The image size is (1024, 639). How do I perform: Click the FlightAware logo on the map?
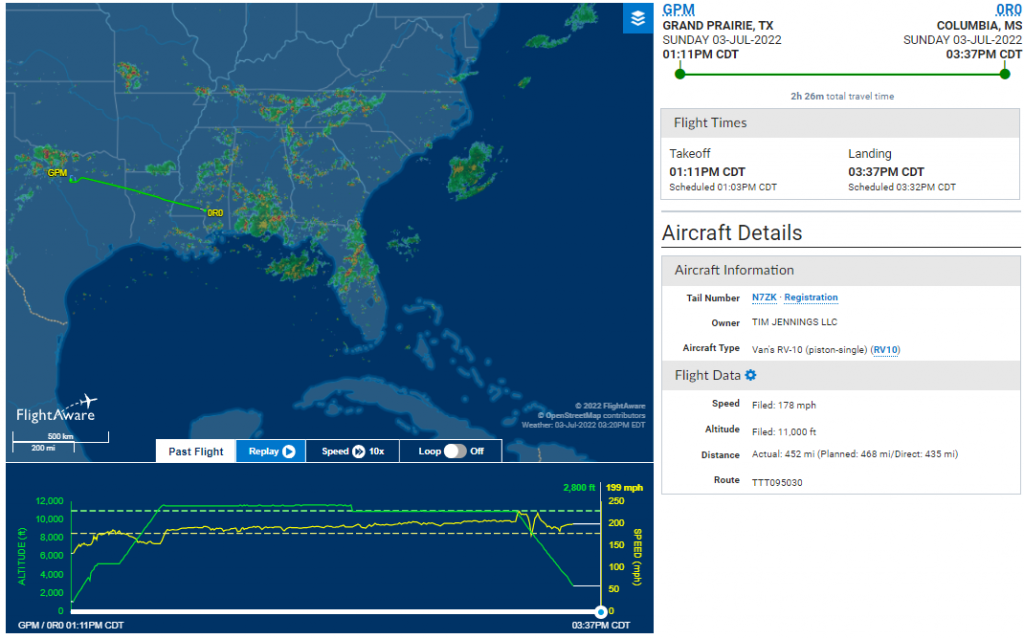56,408
